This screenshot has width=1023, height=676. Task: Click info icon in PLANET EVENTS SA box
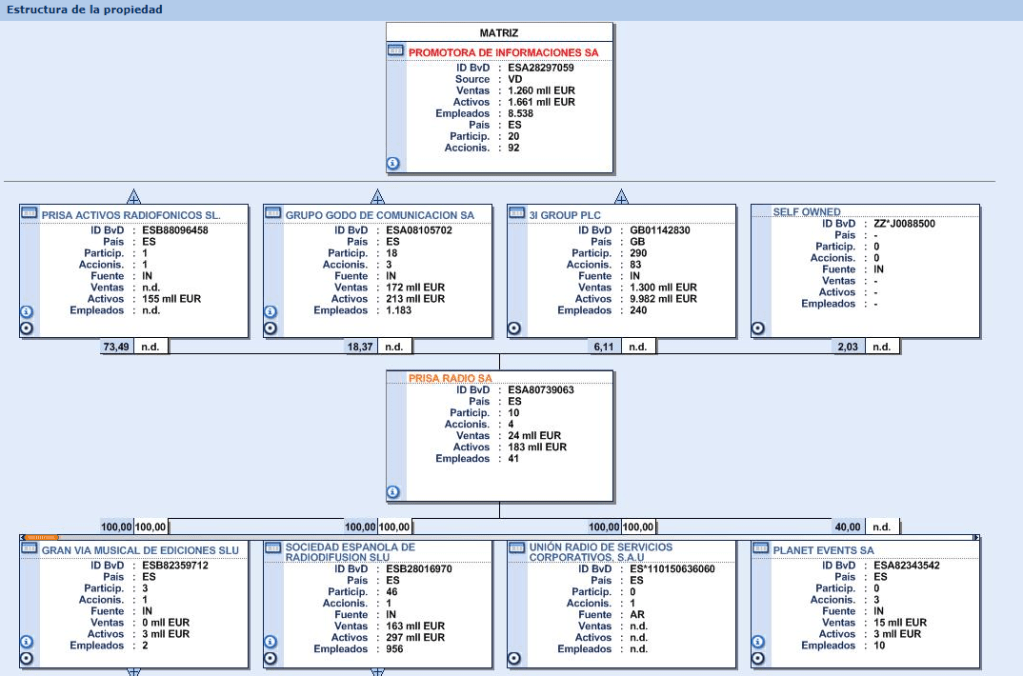758,642
